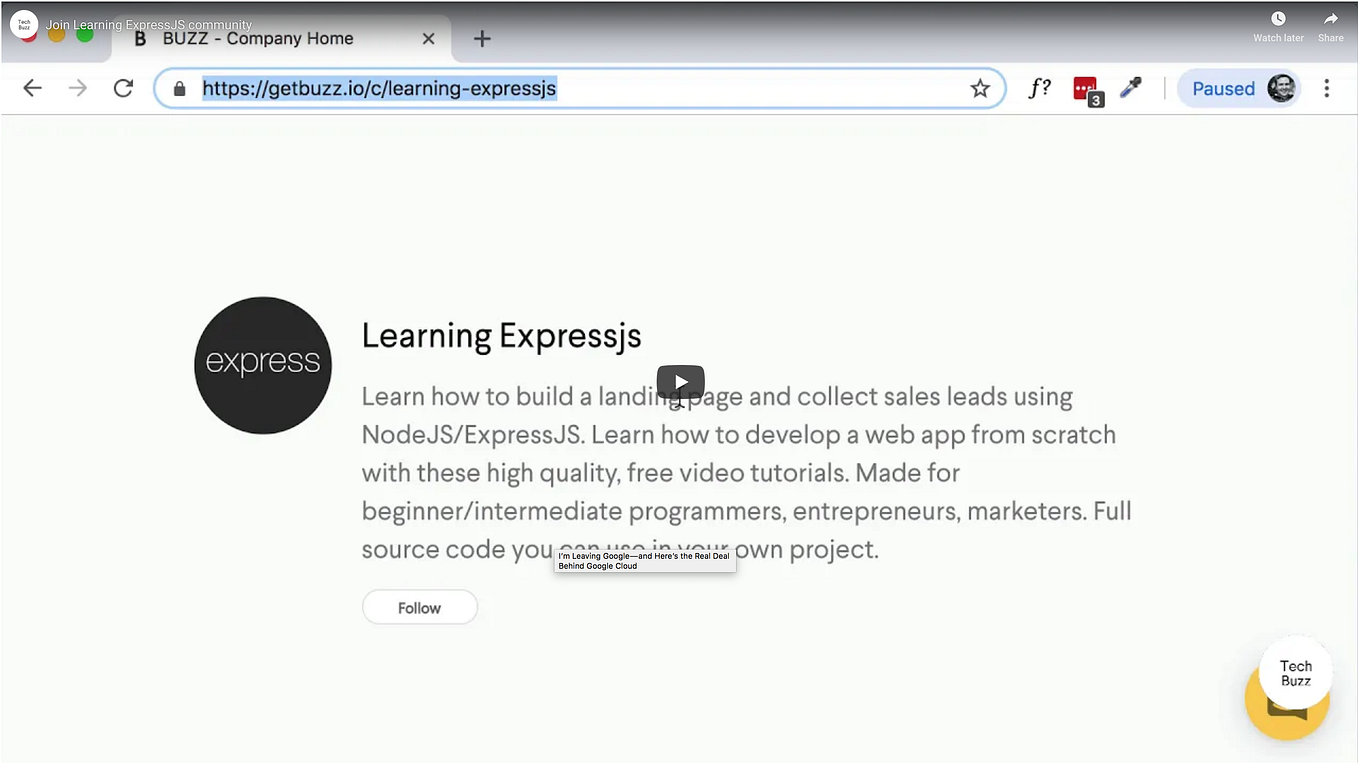Screen dimensions: 1358x764
Task: Open Chrome's three-dot menu
Action: coord(1327,88)
